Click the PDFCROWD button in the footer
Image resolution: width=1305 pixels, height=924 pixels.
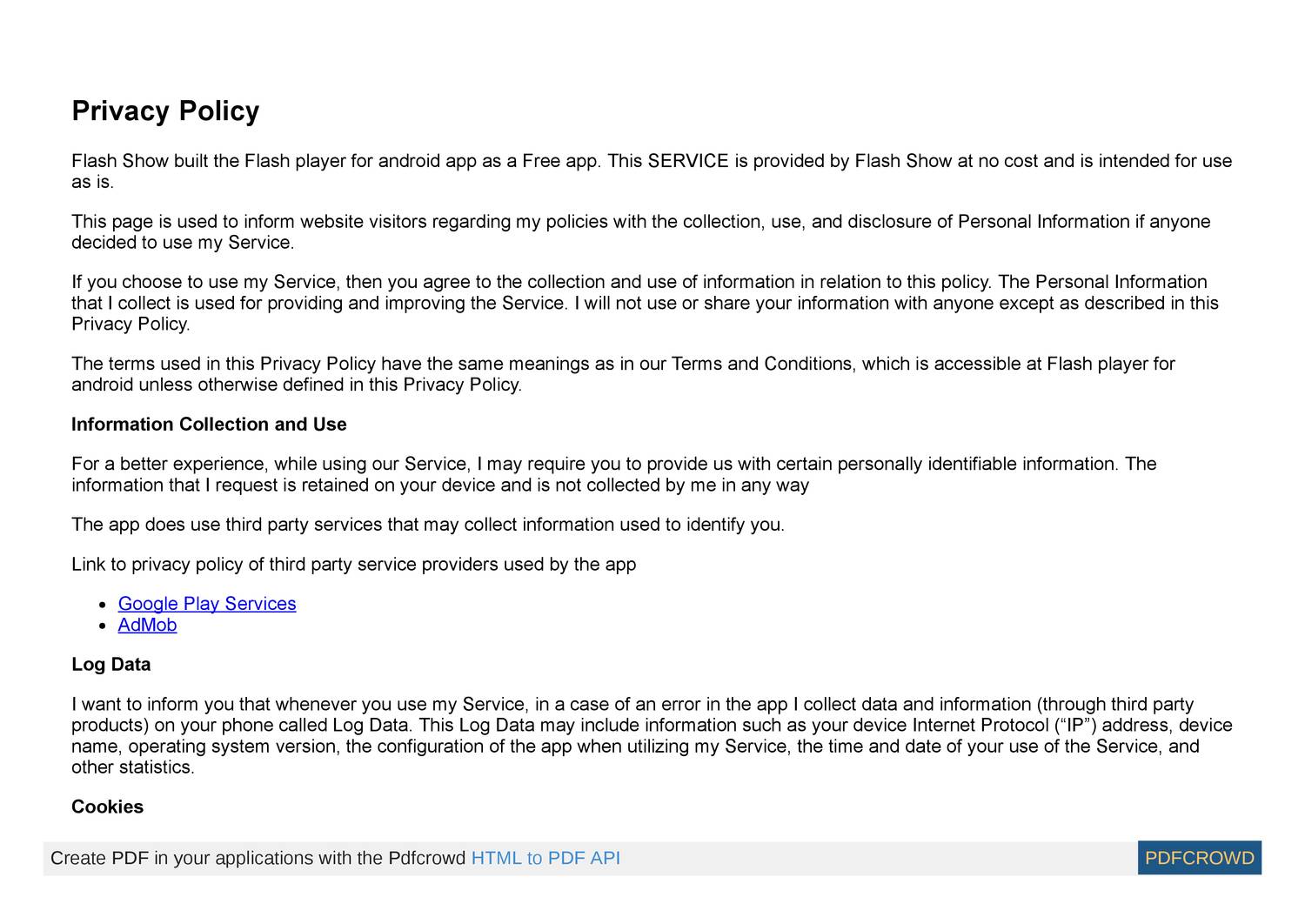(x=1199, y=858)
